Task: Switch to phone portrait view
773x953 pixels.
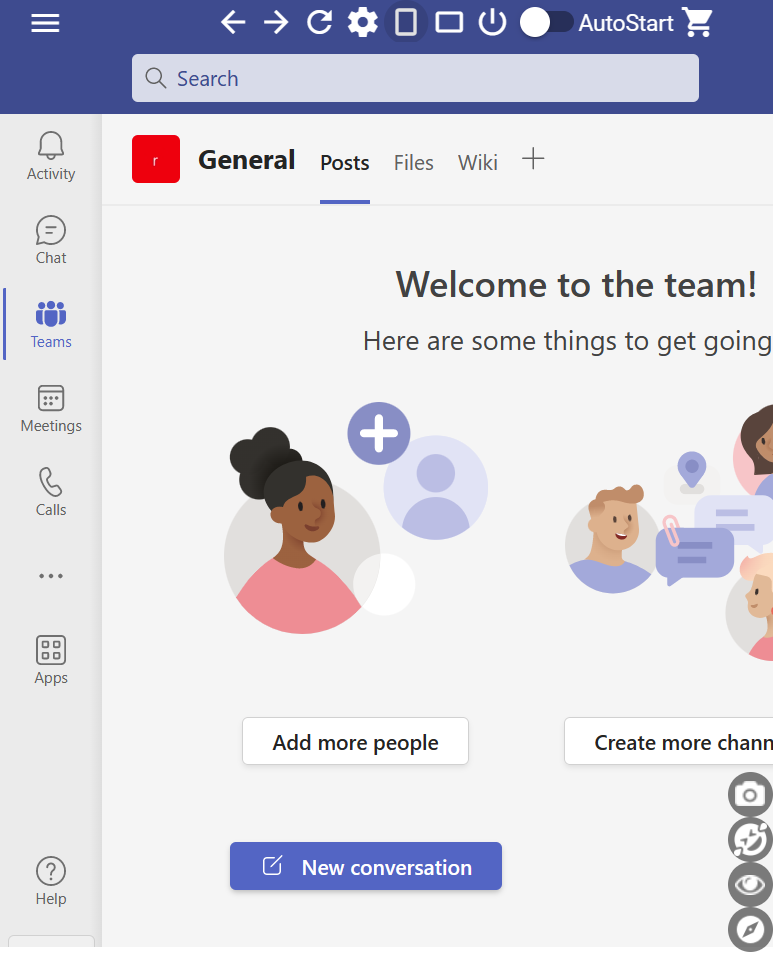Action: click(405, 22)
